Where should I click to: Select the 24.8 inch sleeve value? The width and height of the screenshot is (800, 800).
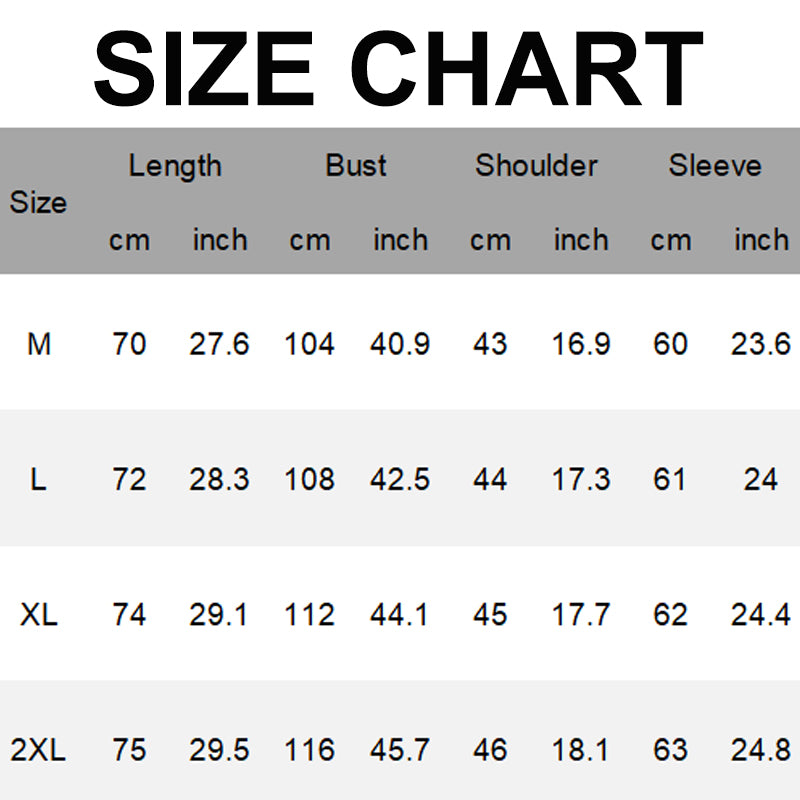coord(761,750)
